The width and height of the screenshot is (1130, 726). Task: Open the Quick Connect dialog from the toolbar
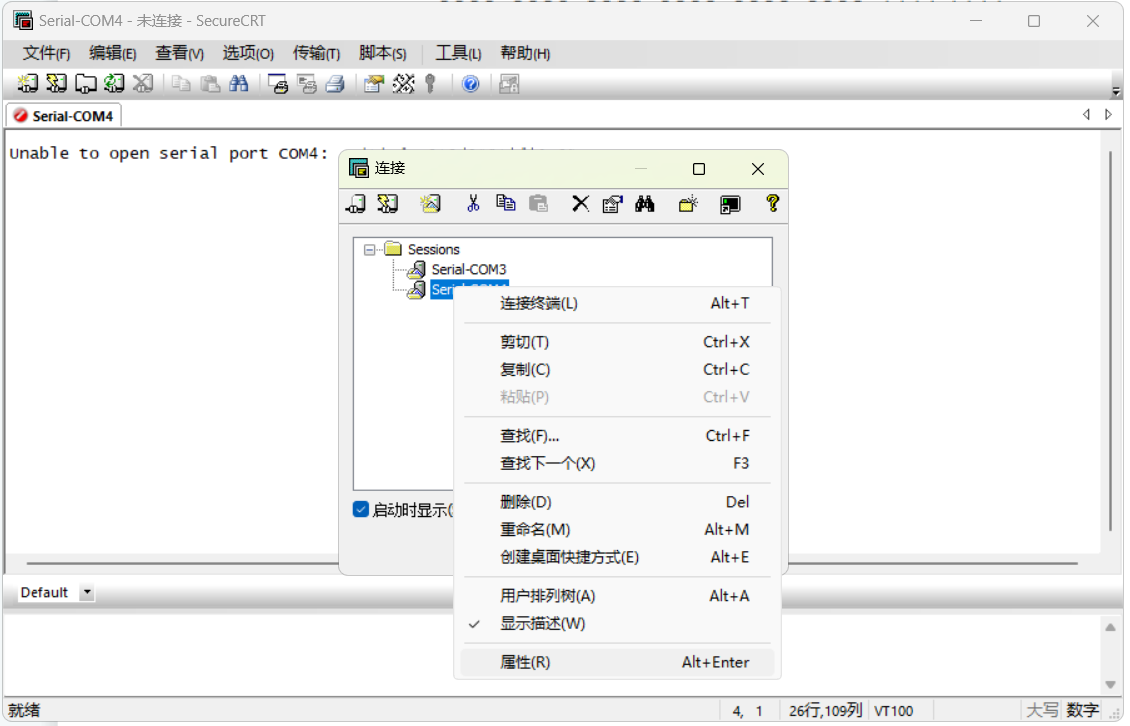(56, 83)
